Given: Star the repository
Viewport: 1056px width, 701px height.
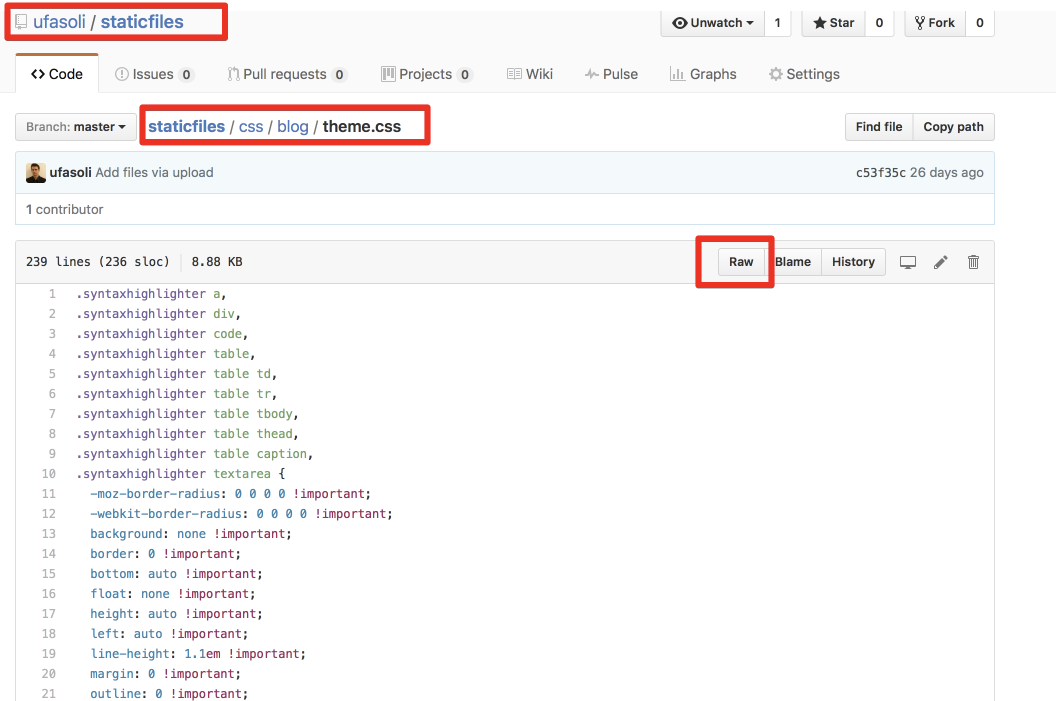Looking at the screenshot, I should click(834, 23).
